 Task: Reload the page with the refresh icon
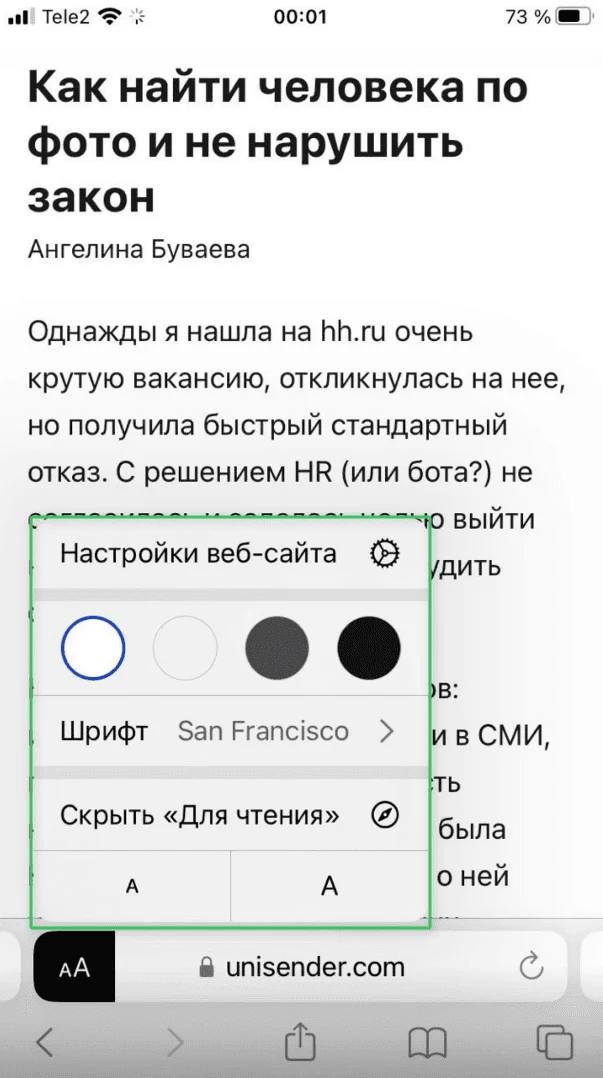(x=532, y=966)
